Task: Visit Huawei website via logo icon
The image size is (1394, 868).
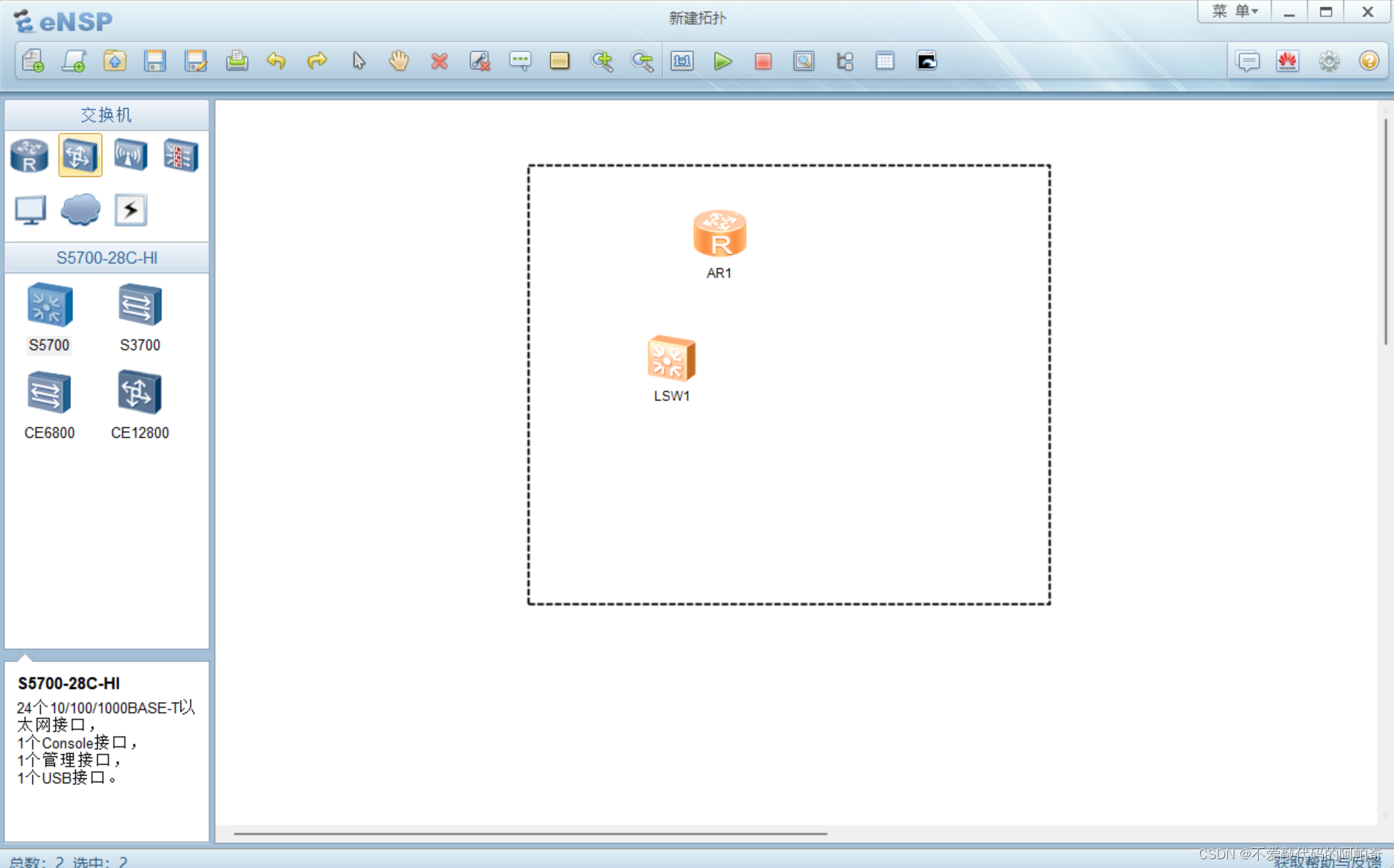Action: [1288, 61]
